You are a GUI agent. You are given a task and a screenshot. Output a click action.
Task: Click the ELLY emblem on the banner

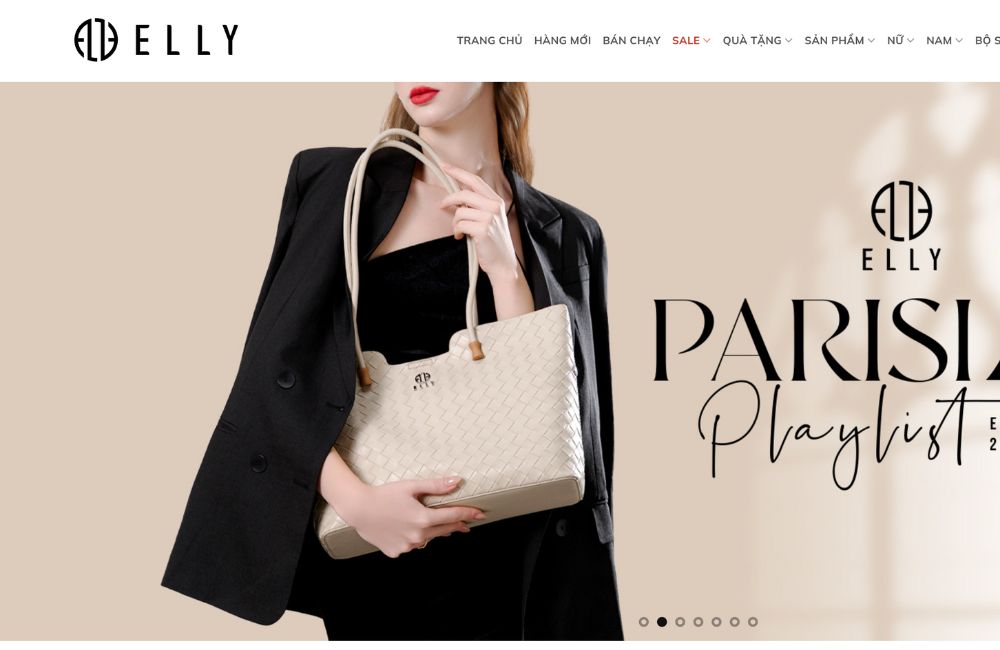(x=901, y=211)
